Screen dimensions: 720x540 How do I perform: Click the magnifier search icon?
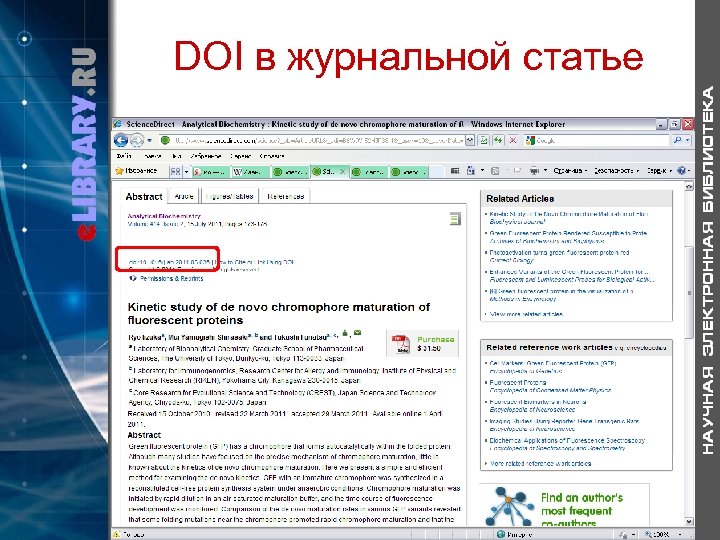677,141
